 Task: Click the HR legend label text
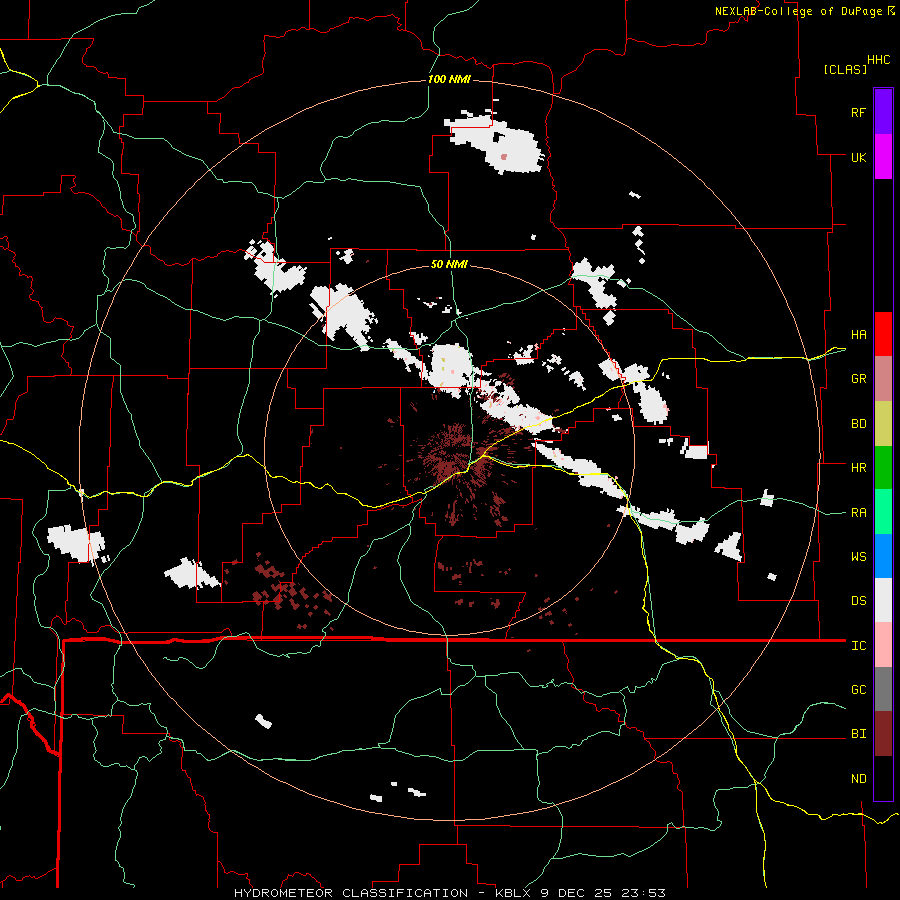(x=858, y=468)
